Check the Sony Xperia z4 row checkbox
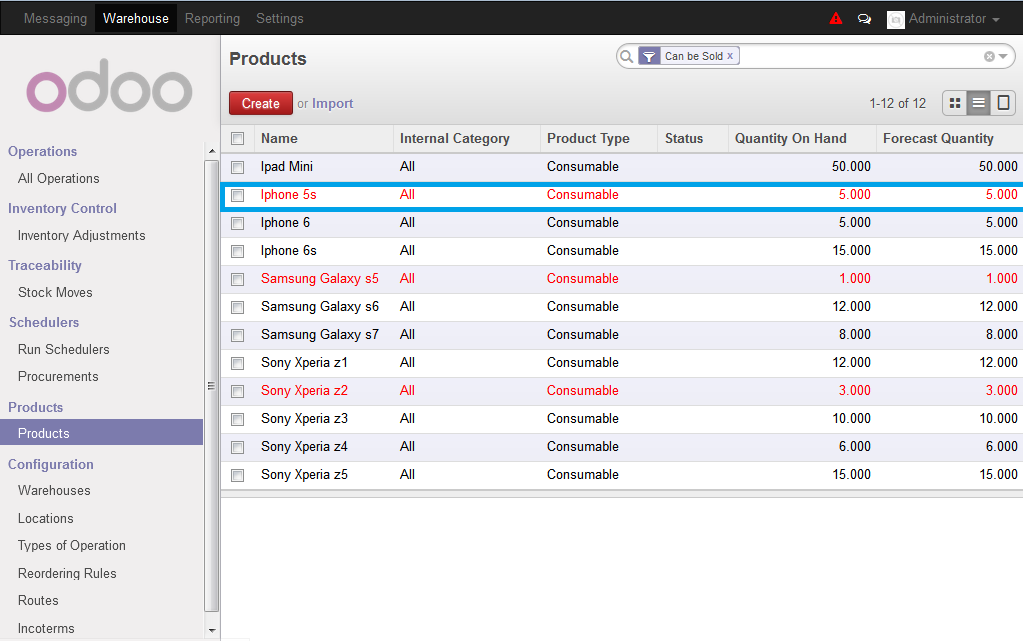Viewport: 1023px width, 641px height. [x=237, y=447]
